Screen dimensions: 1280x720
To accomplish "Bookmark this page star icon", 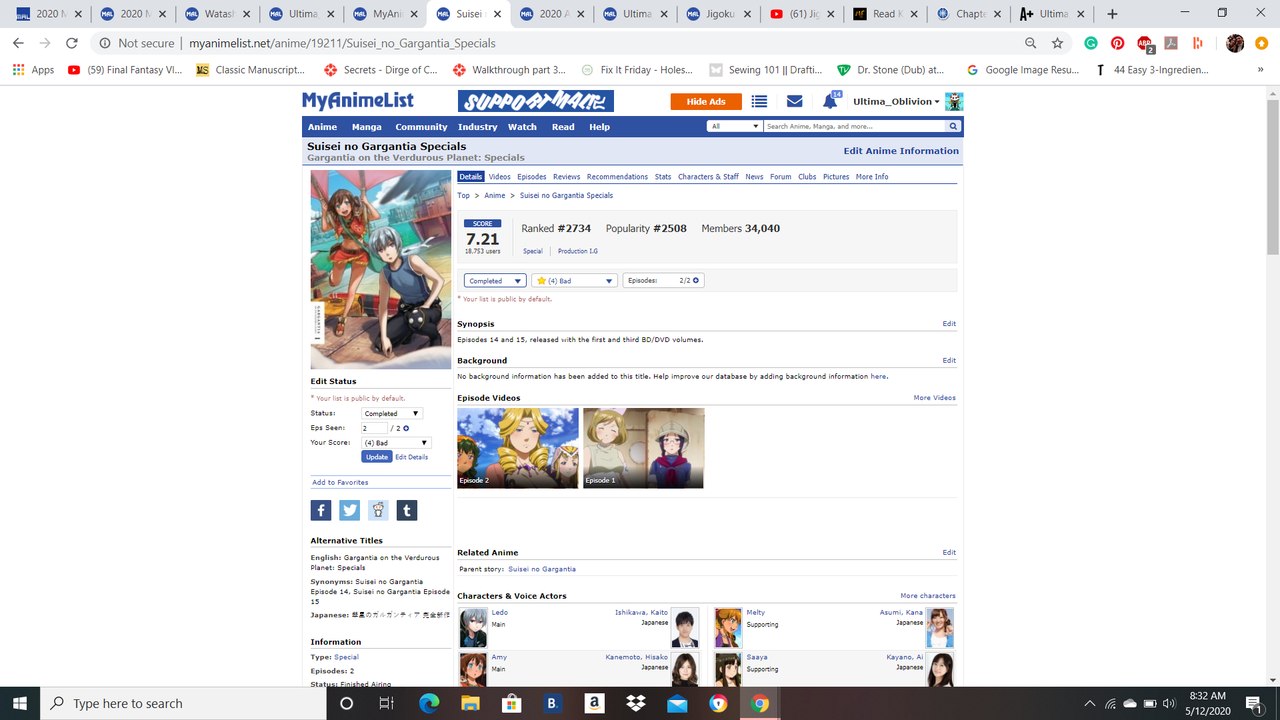I will [x=1057, y=43].
